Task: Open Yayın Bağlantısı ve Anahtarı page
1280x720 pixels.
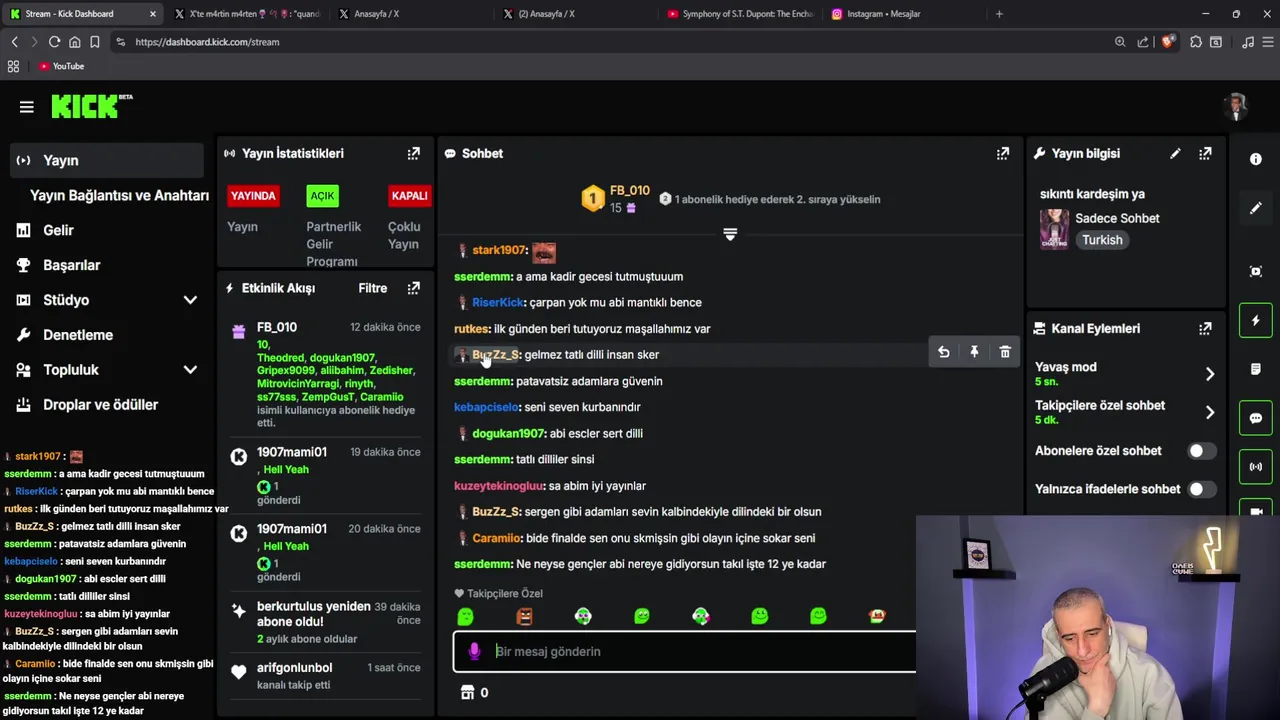Action: click(x=119, y=195)
